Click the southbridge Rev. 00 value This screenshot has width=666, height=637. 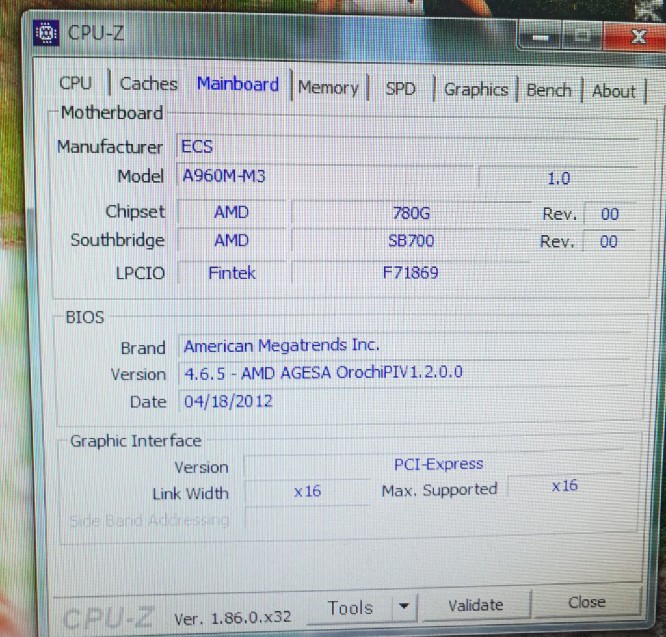(x=608, y=242)
